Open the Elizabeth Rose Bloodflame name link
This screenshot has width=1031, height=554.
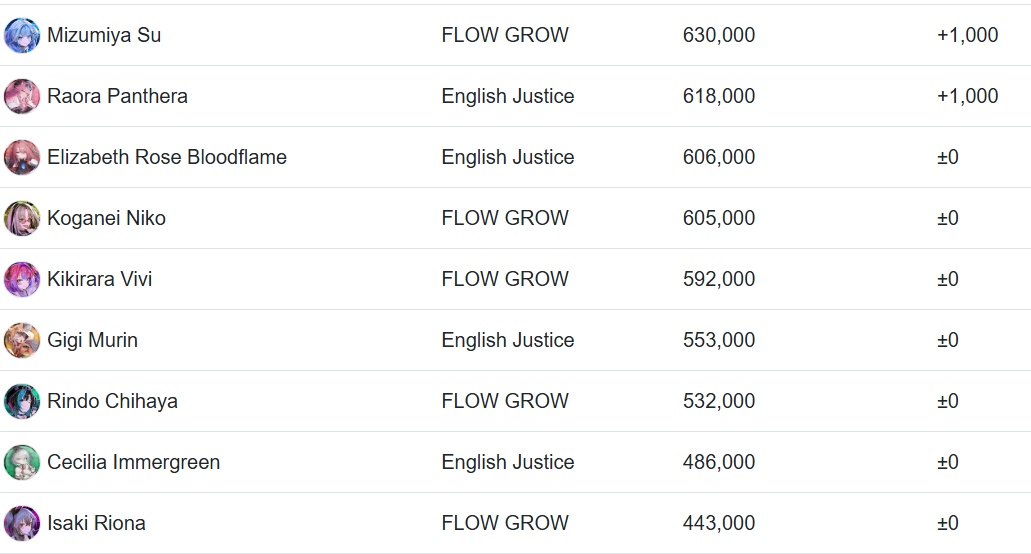coord(167,157)
